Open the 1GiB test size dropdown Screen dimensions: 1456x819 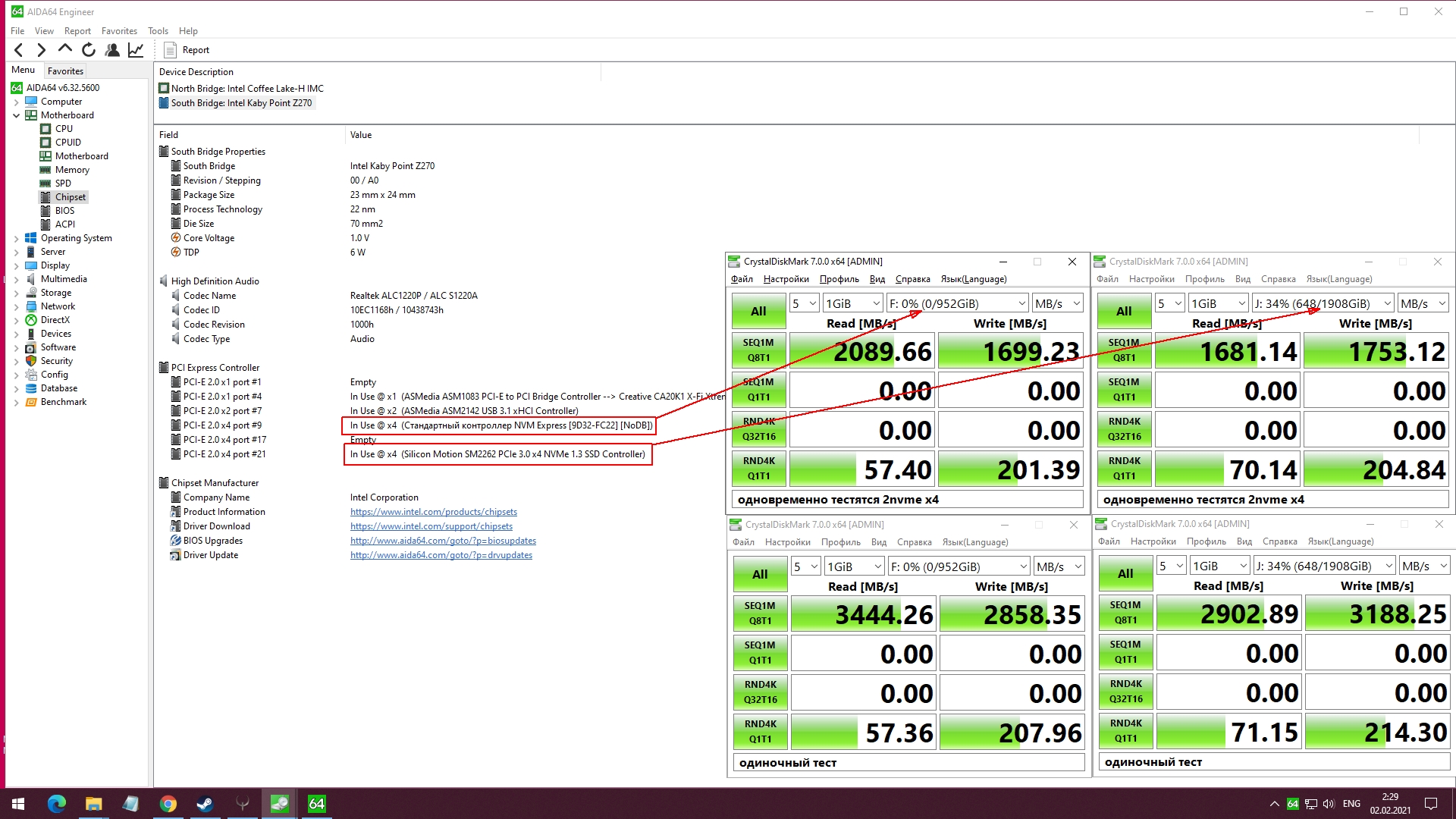[x=852, y=304]
